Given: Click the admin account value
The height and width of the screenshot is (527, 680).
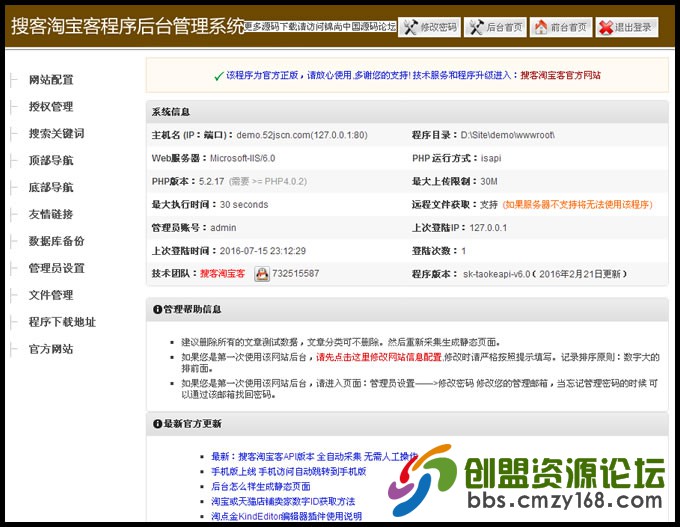Looking at the screenshot, I should coord(223,228).
